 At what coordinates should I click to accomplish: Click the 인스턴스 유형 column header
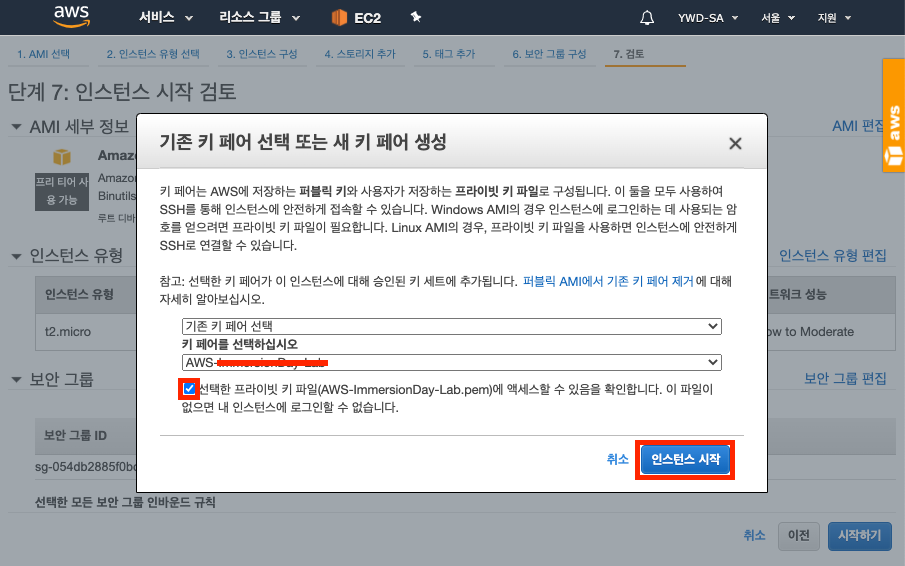click(x=79, y=294)
